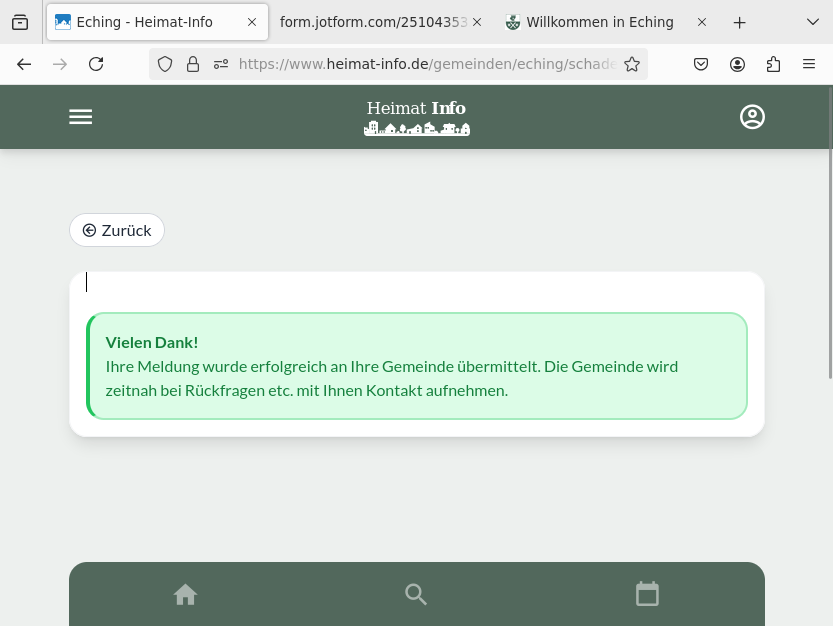The image size is (833, 626).
Task: Switch to the jotform.com tab
Action: point(372,22)
